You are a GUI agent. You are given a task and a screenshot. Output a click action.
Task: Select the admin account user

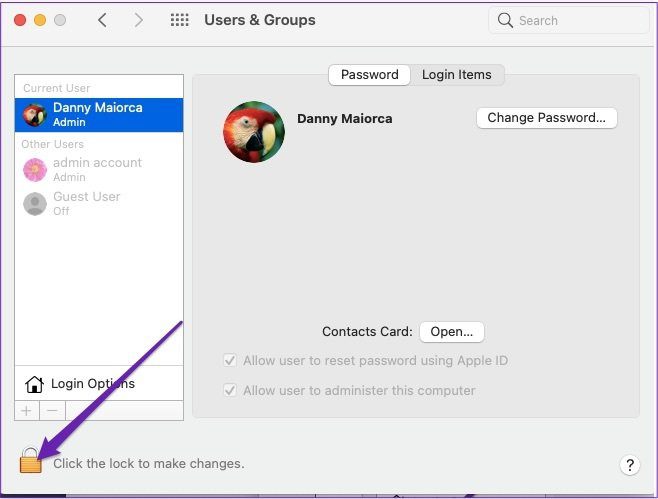point(99,170)
